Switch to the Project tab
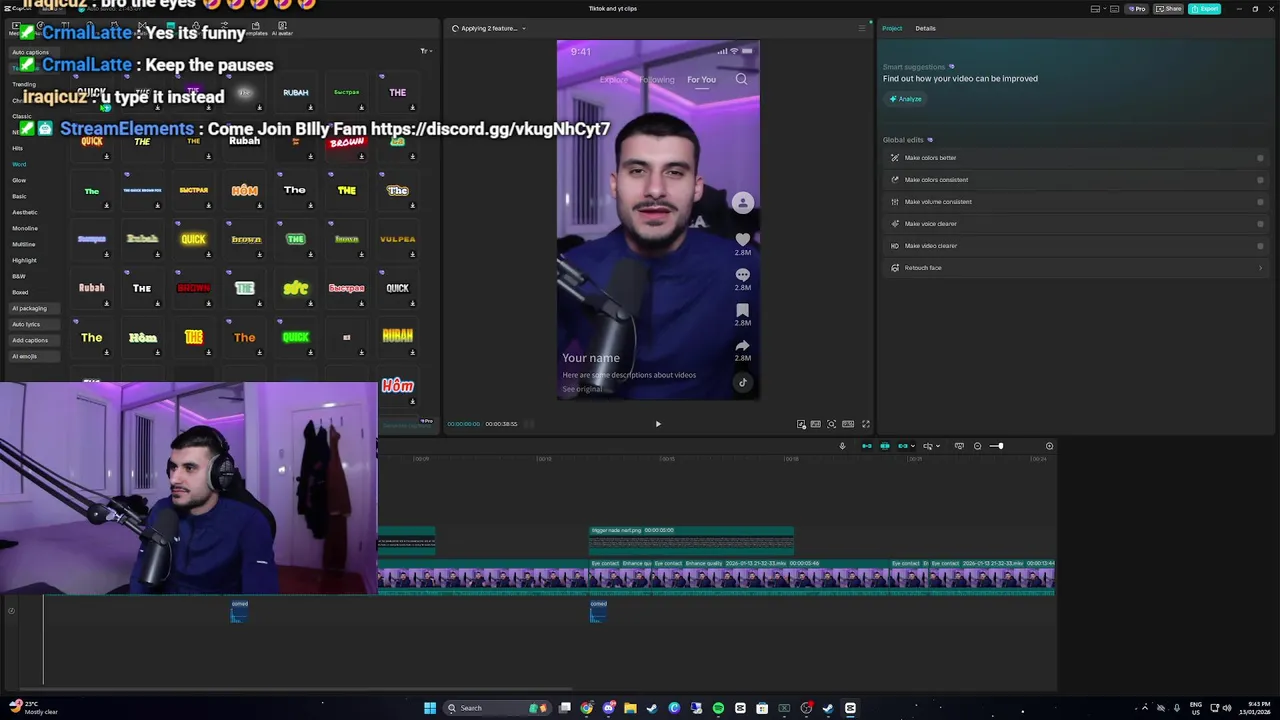The image size is (1280, 720). pyautogui.click(x=892, y=28)
